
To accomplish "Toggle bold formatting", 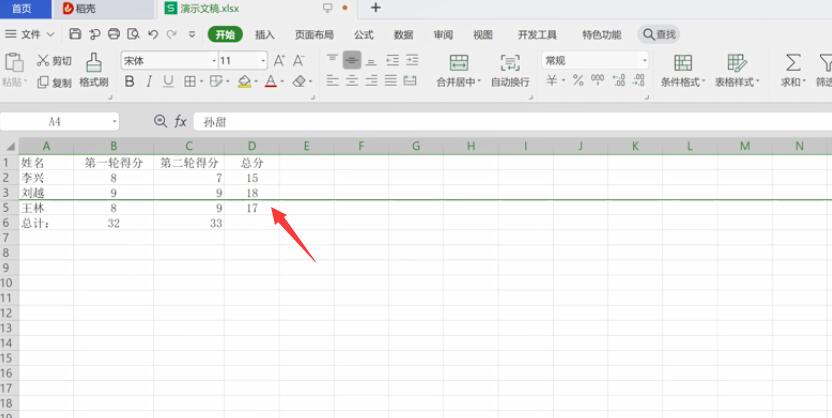I will (129, 81).
